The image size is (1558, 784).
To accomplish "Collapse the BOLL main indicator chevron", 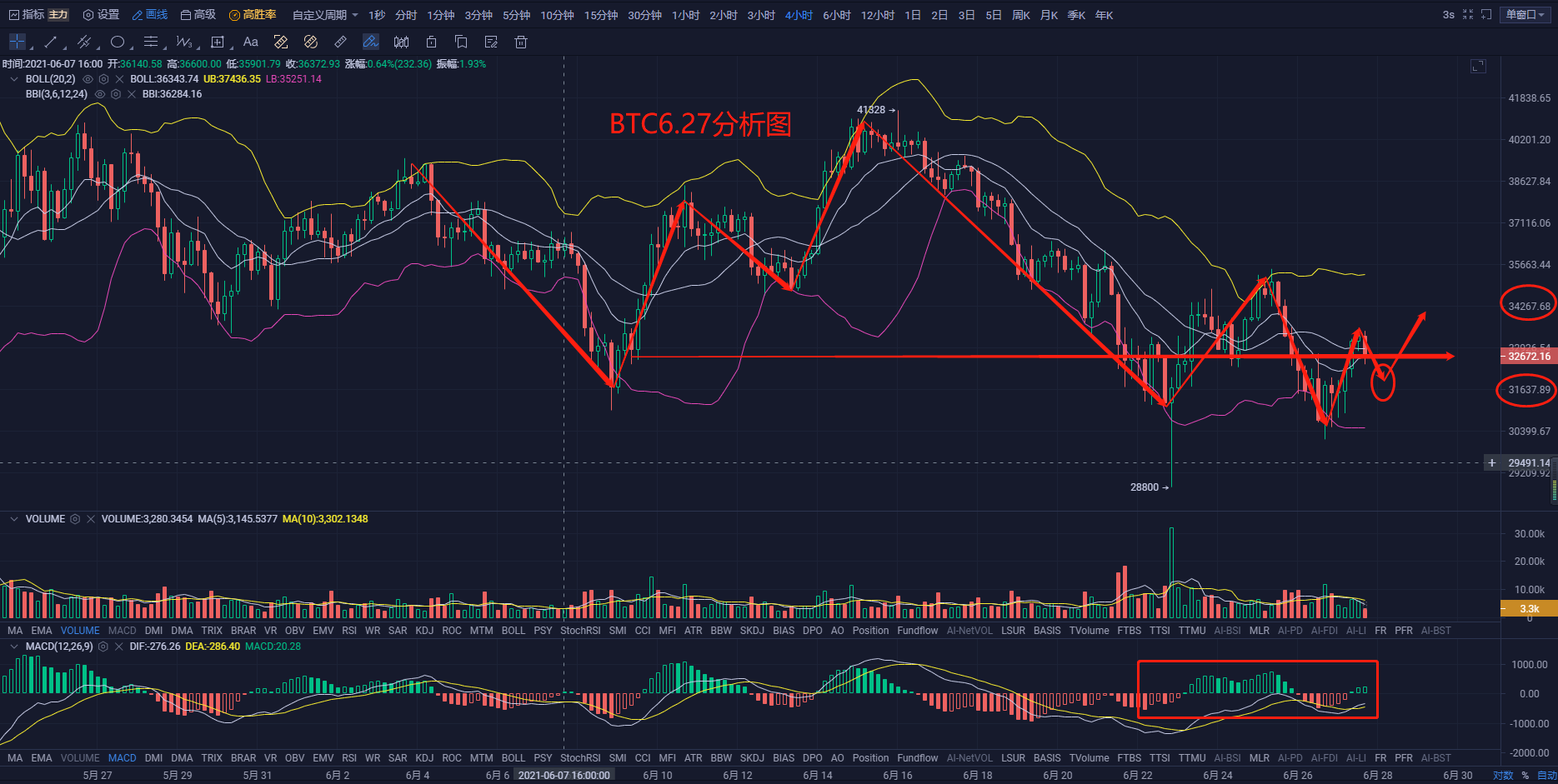I will 13,79.
